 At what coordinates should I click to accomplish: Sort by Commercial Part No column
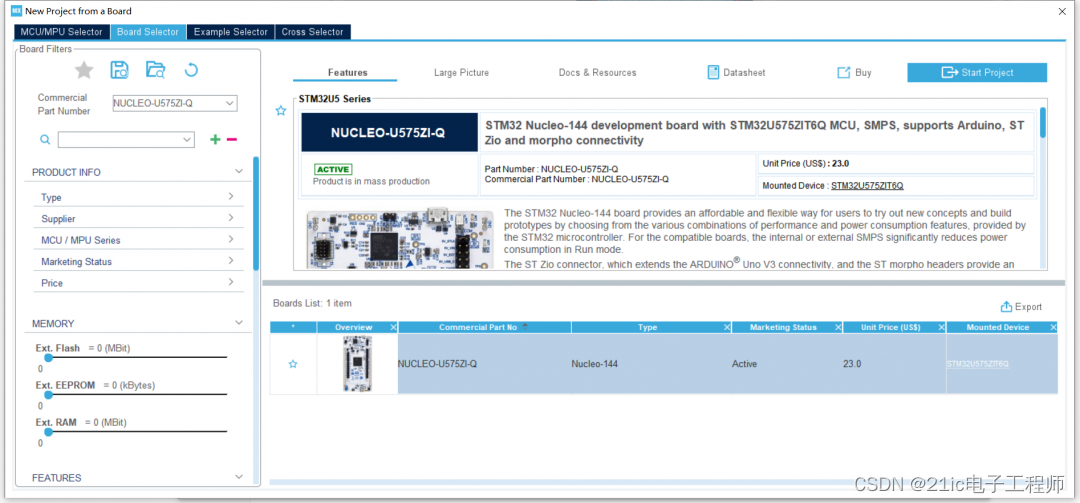coord(485,327)
